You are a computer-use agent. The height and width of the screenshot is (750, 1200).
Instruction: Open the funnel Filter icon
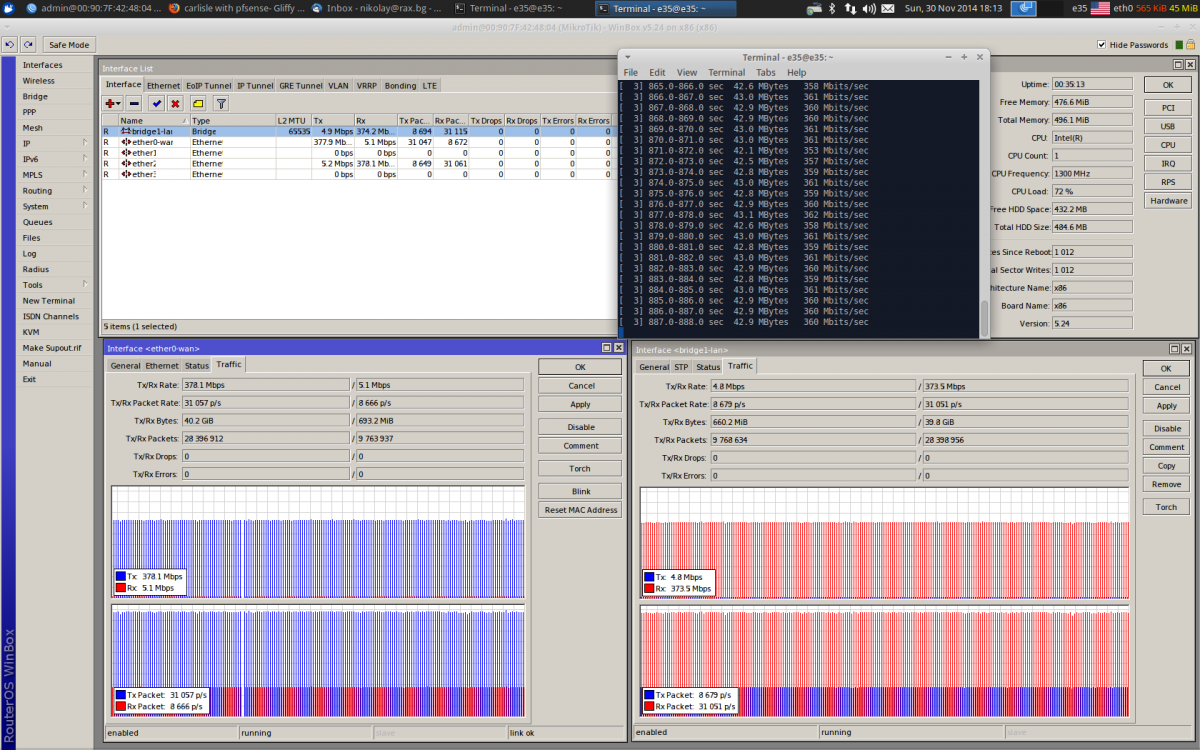(221, 103)
